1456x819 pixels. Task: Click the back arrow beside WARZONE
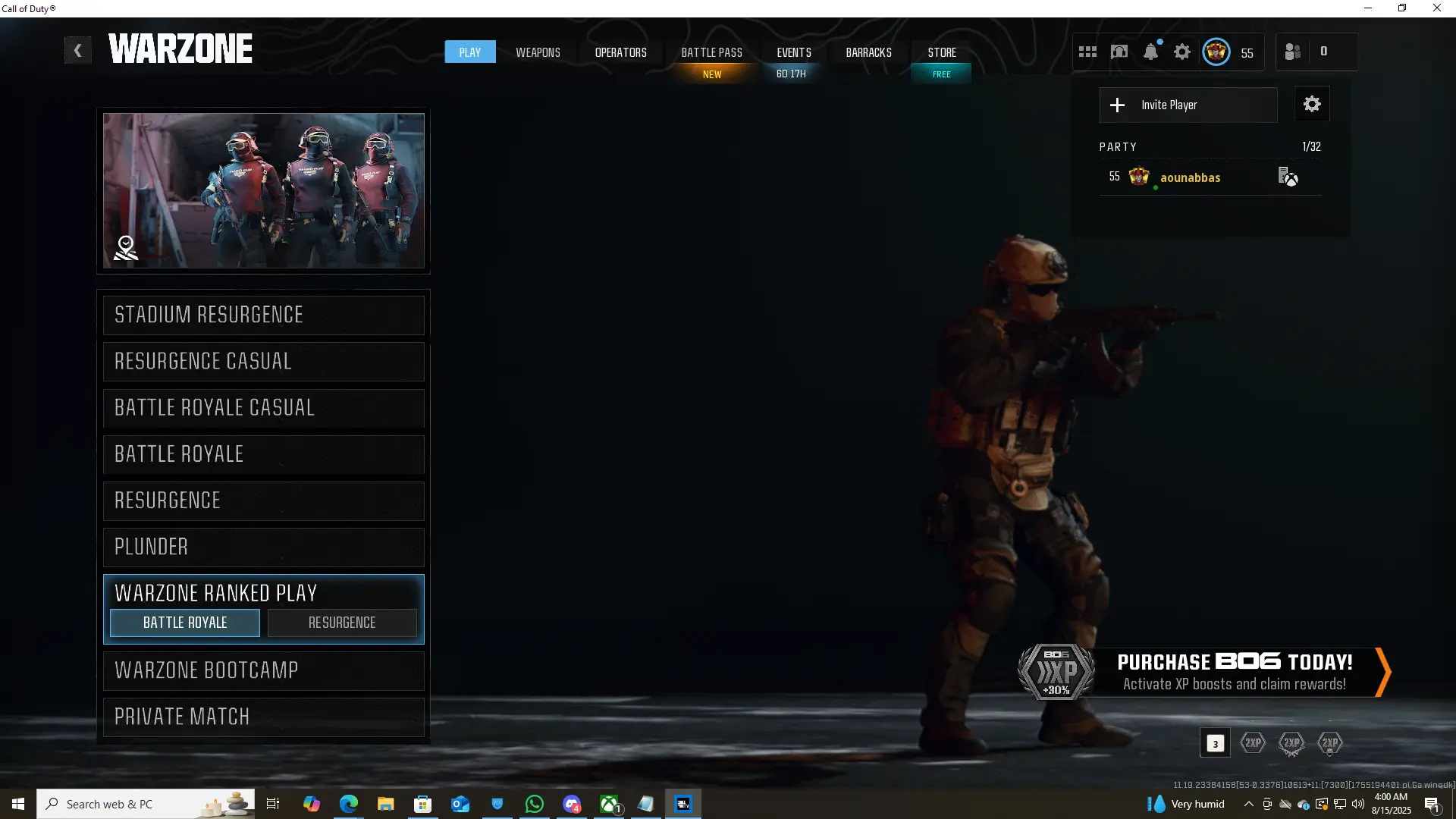pyautogui.click(x=77, y=51)
